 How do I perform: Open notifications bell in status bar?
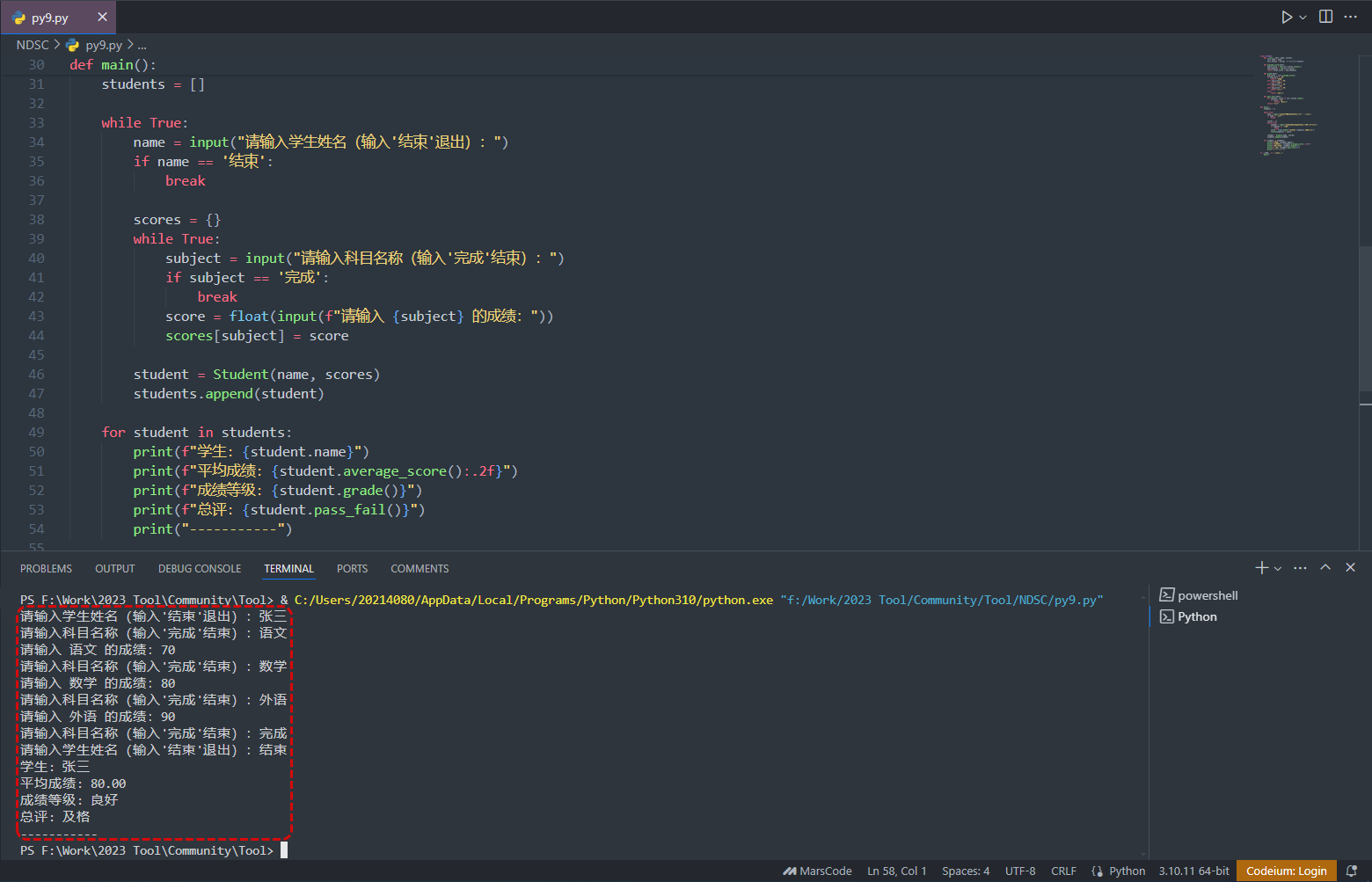click(x=1352, y=871)
